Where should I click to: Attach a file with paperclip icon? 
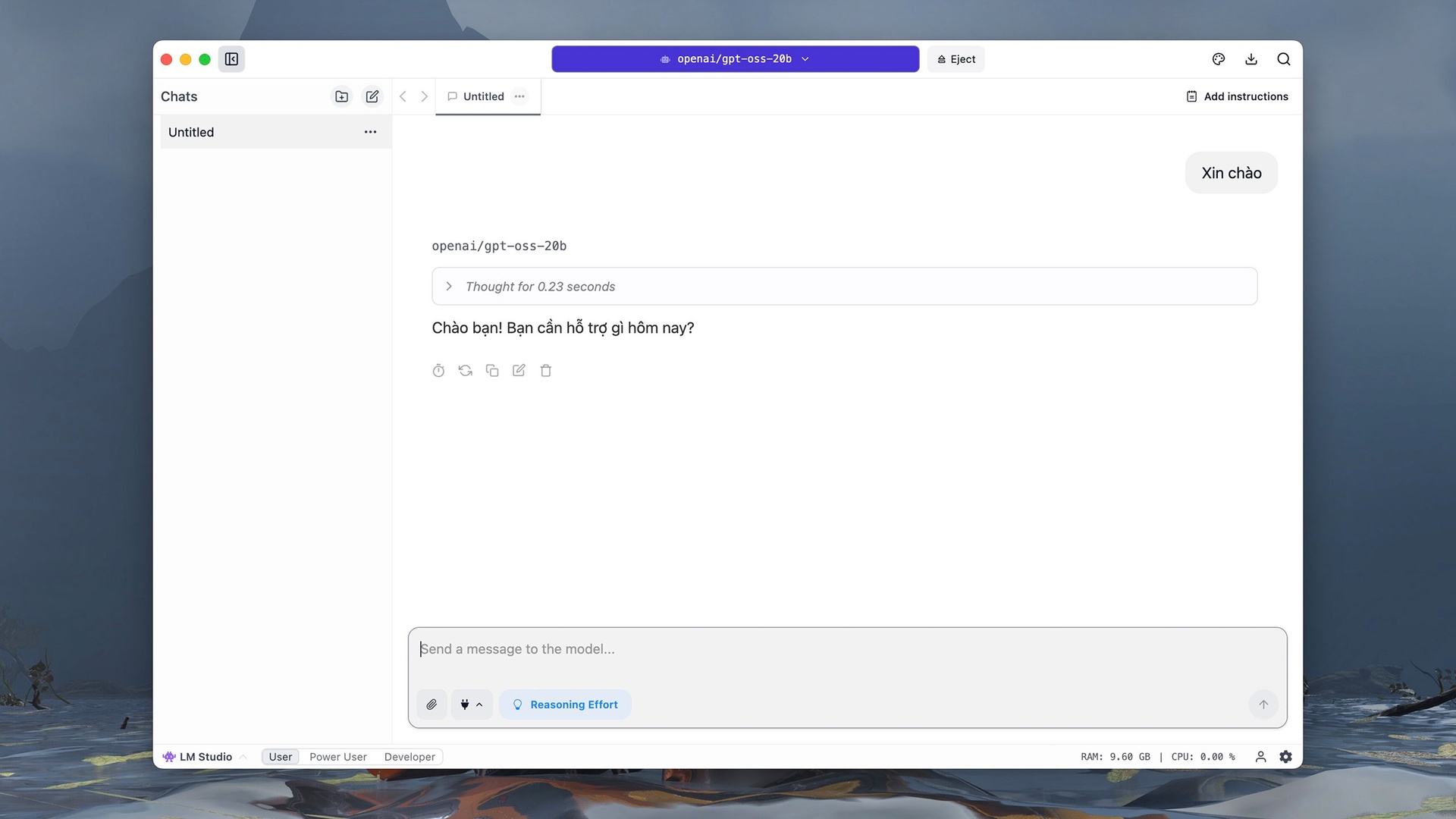point(431,704)
